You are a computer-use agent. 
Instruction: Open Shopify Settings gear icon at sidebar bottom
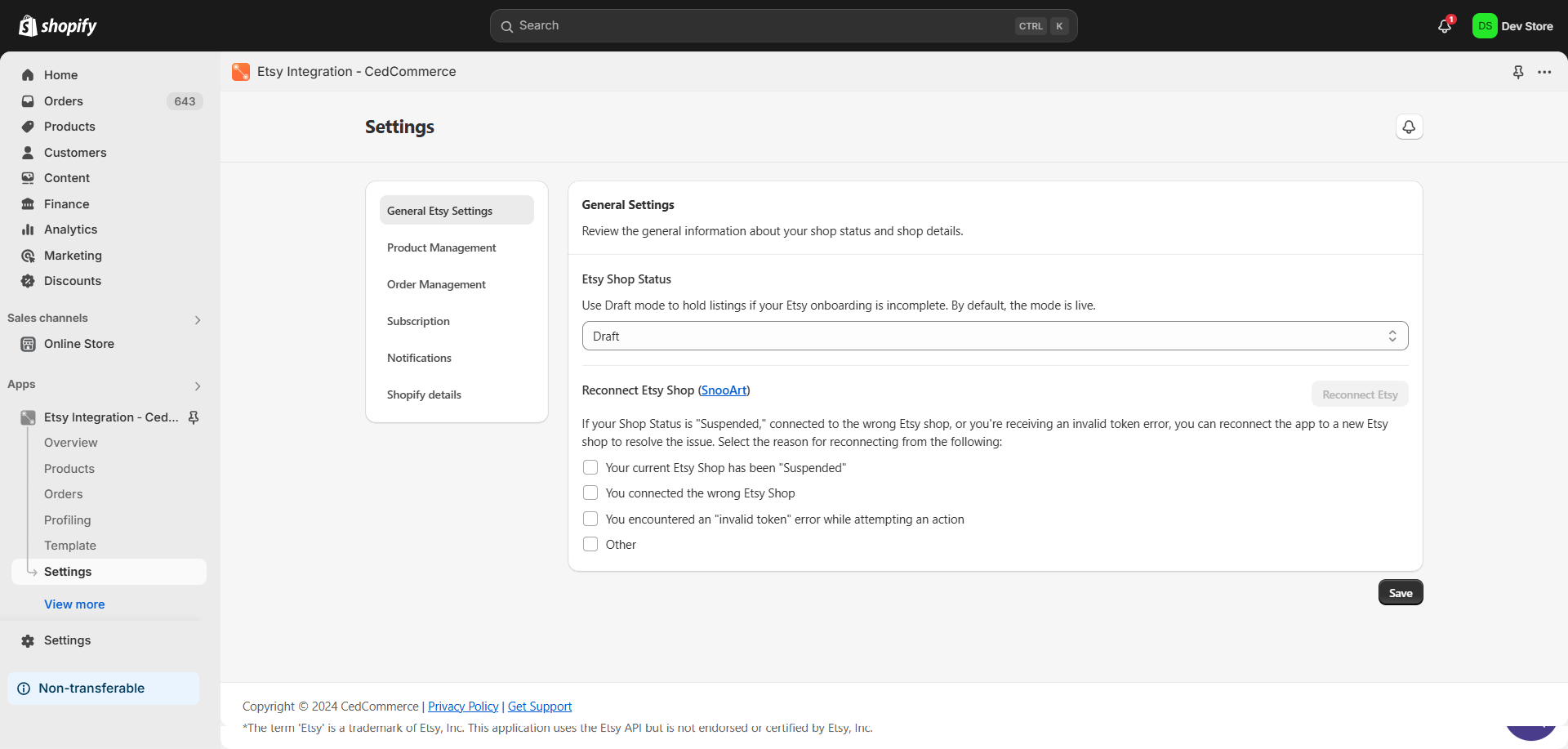point(28,641)
